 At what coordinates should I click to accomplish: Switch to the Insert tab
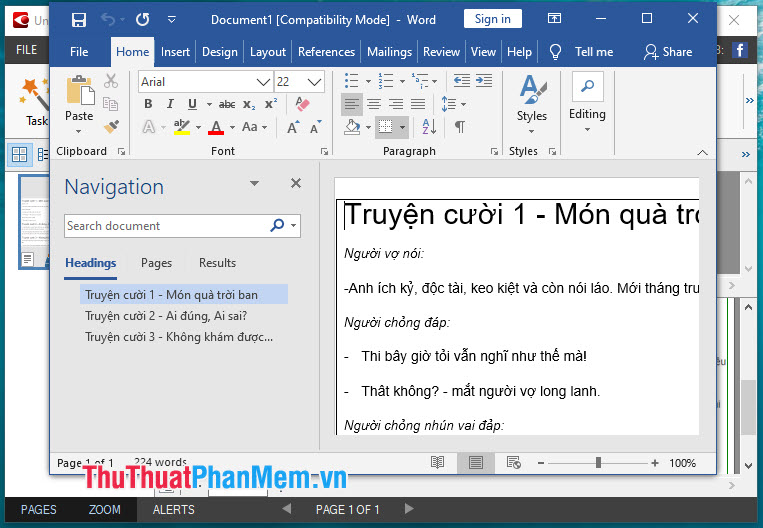pyautogui.click(x=175, y=52)
